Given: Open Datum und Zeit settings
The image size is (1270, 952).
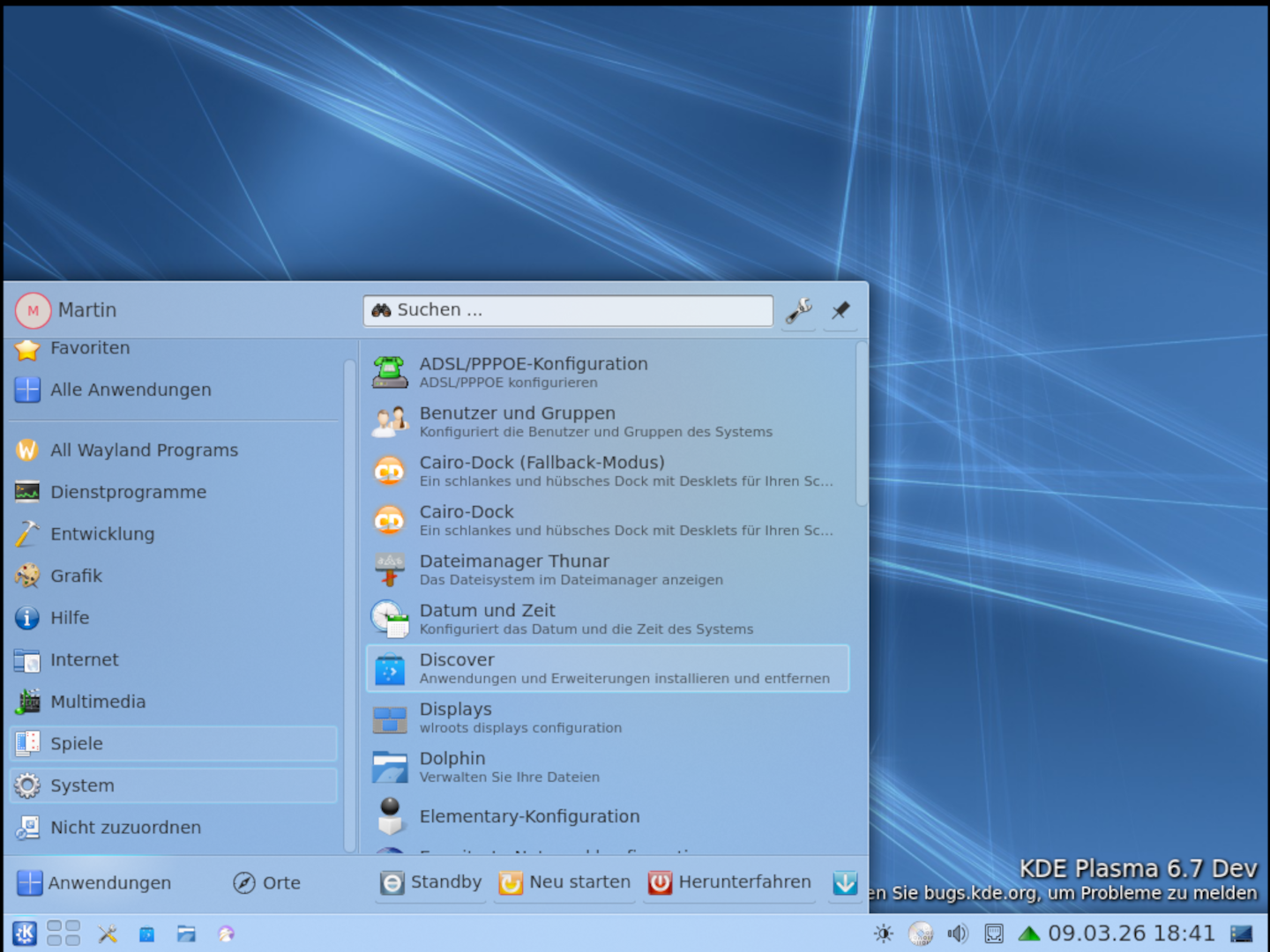Looking at the screenshot, I should click(x=607, y=619).
